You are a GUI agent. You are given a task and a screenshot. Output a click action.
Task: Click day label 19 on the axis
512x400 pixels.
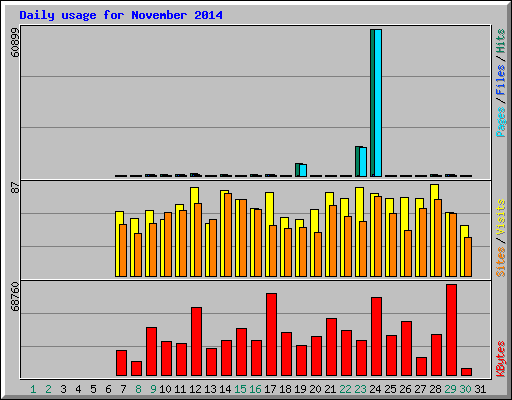pos(300,389)
